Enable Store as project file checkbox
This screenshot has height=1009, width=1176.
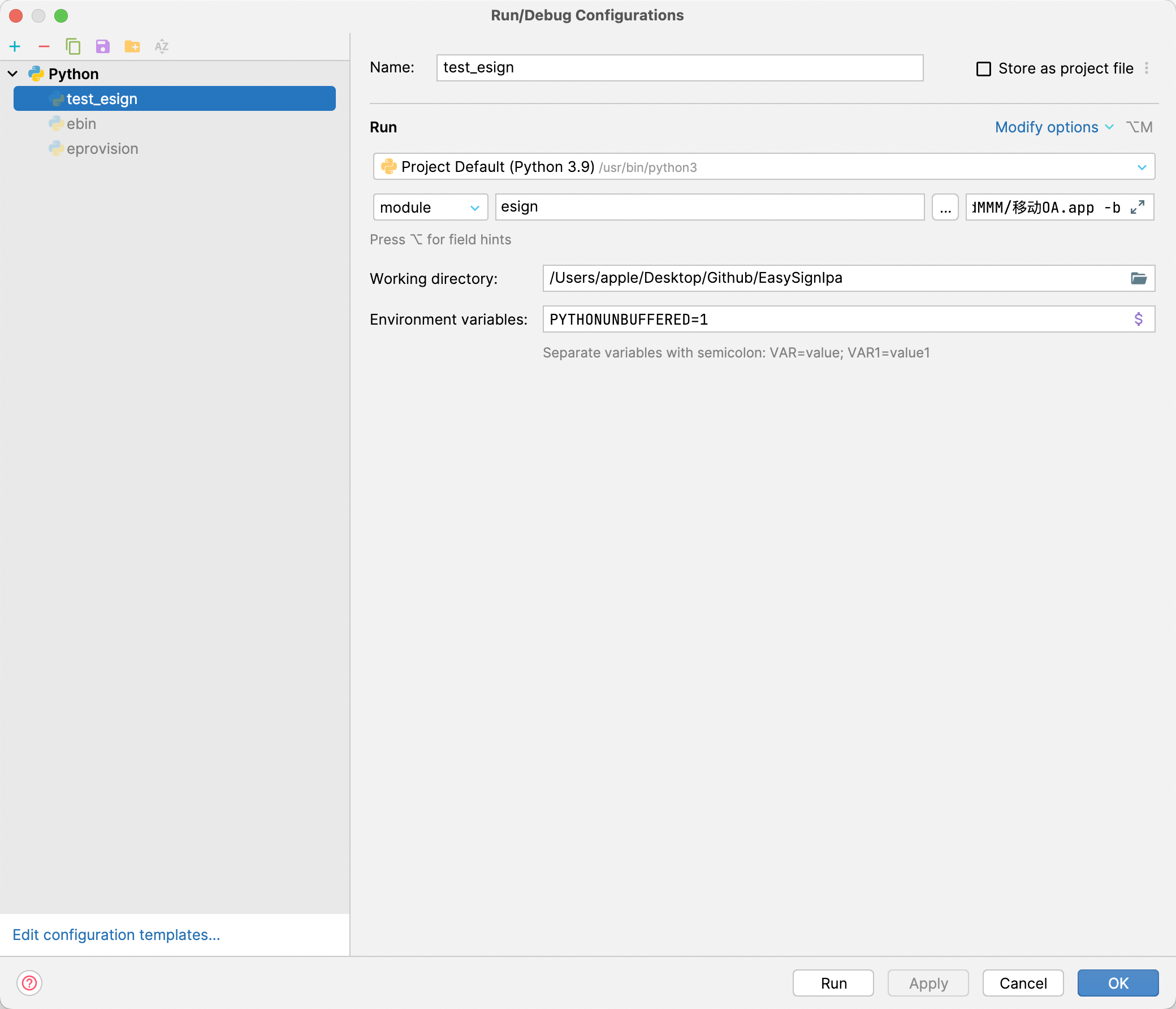(984, 68)
